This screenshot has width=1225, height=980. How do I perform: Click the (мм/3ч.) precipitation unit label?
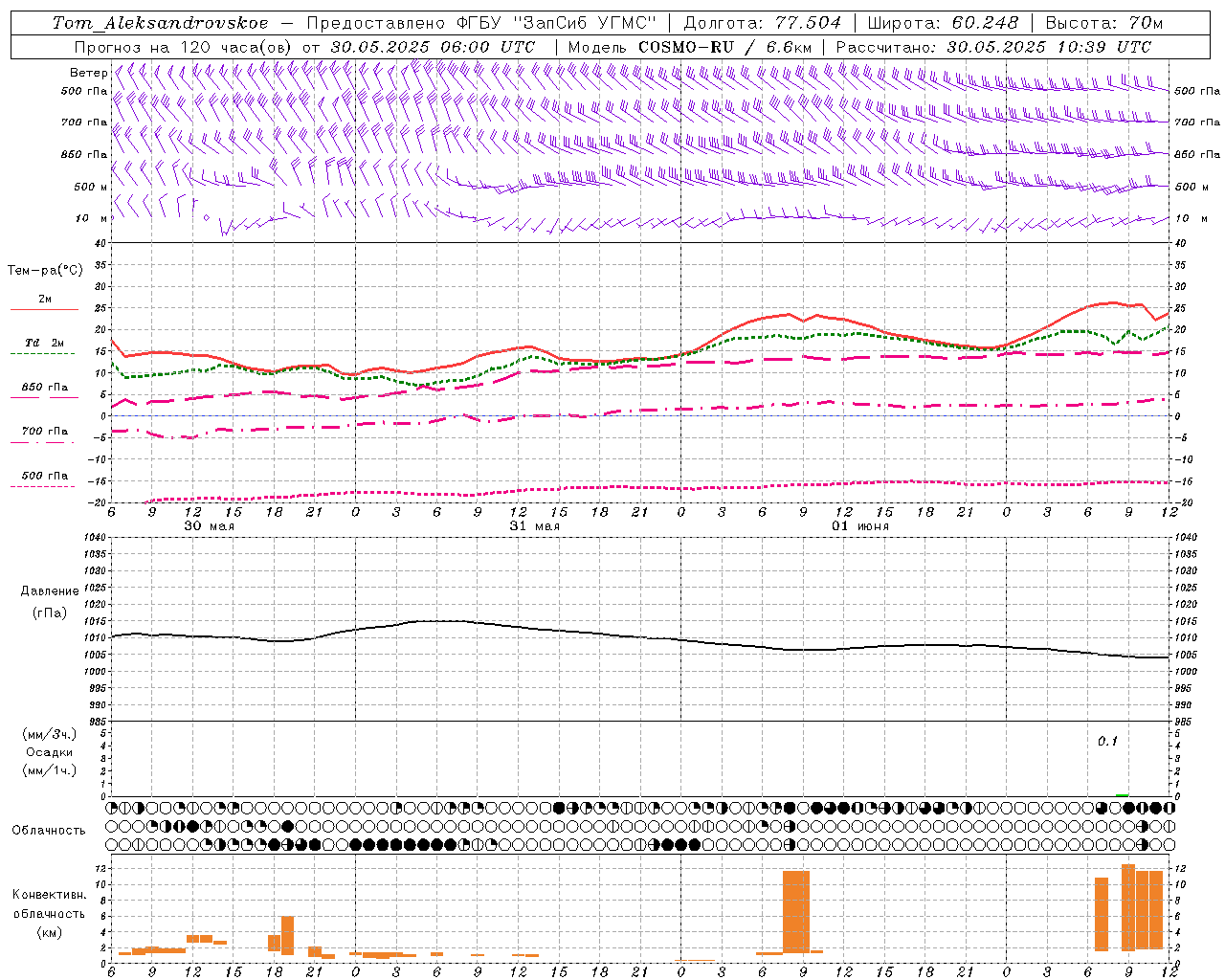(49, 735)
